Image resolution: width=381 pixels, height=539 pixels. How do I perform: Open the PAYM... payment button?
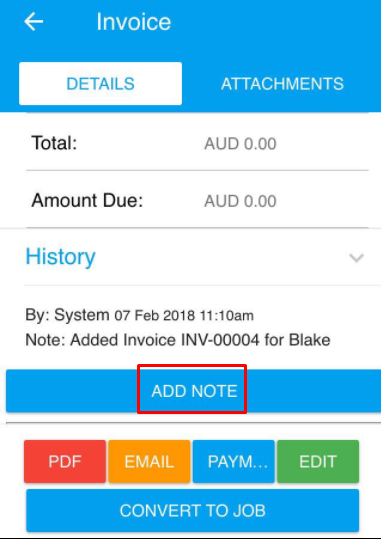(x=234, y=461)
